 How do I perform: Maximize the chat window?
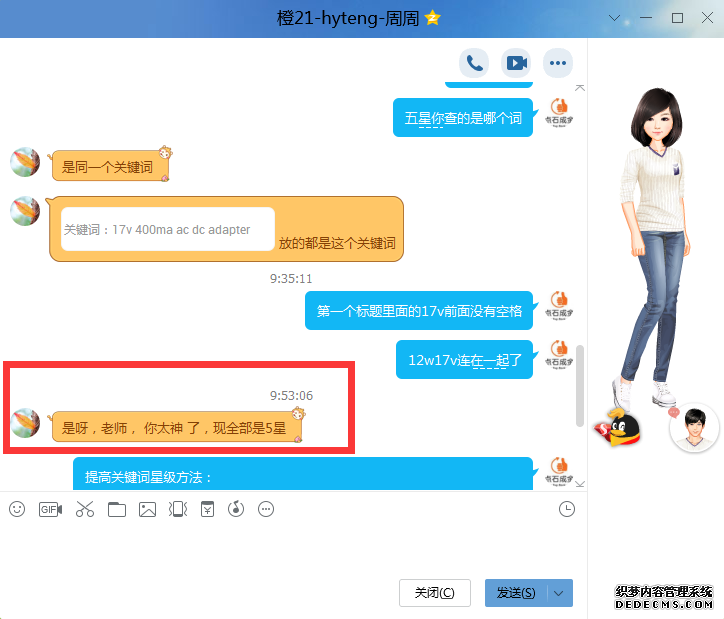coord(677,18)
